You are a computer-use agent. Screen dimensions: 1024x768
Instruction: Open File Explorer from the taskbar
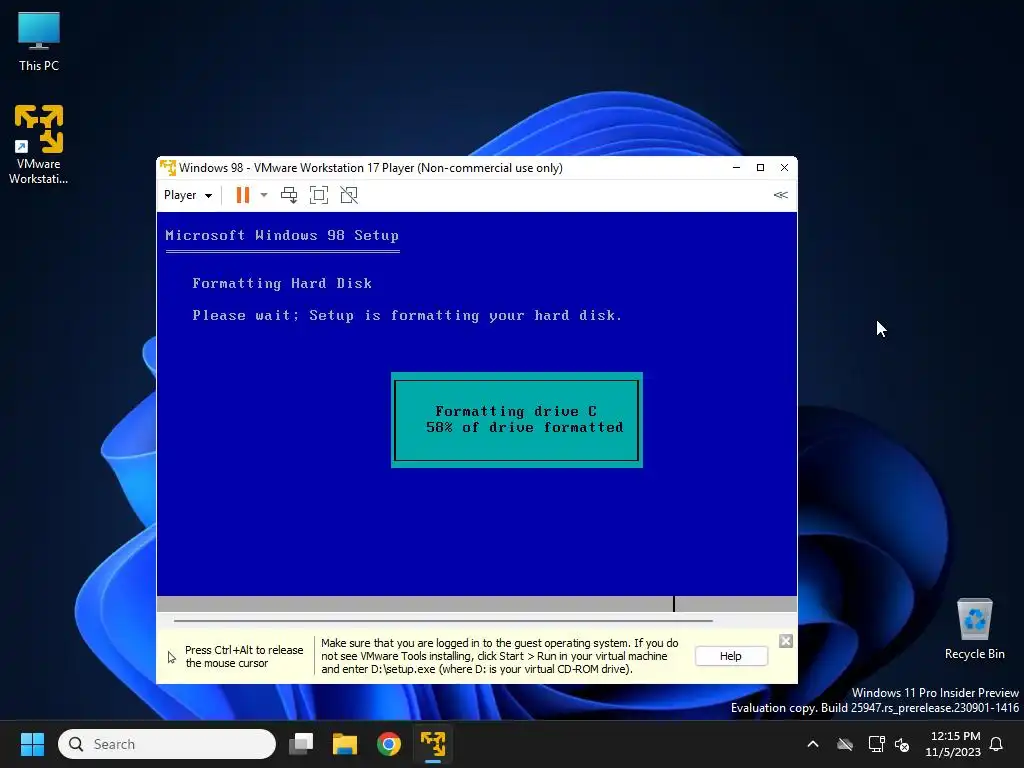click(x=345, y=744)
